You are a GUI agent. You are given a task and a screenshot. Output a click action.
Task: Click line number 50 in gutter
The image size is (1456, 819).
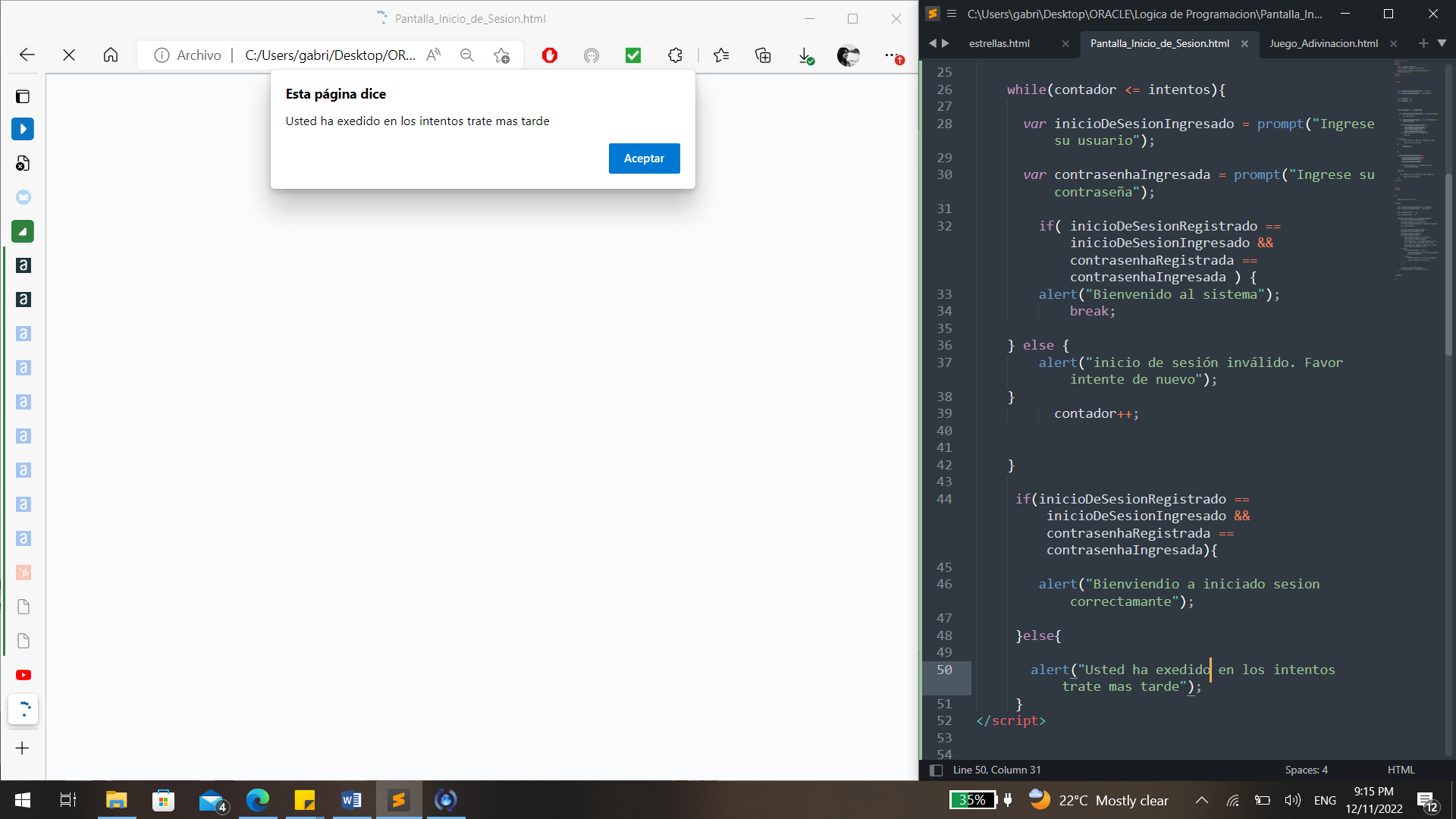coord(944,670)
